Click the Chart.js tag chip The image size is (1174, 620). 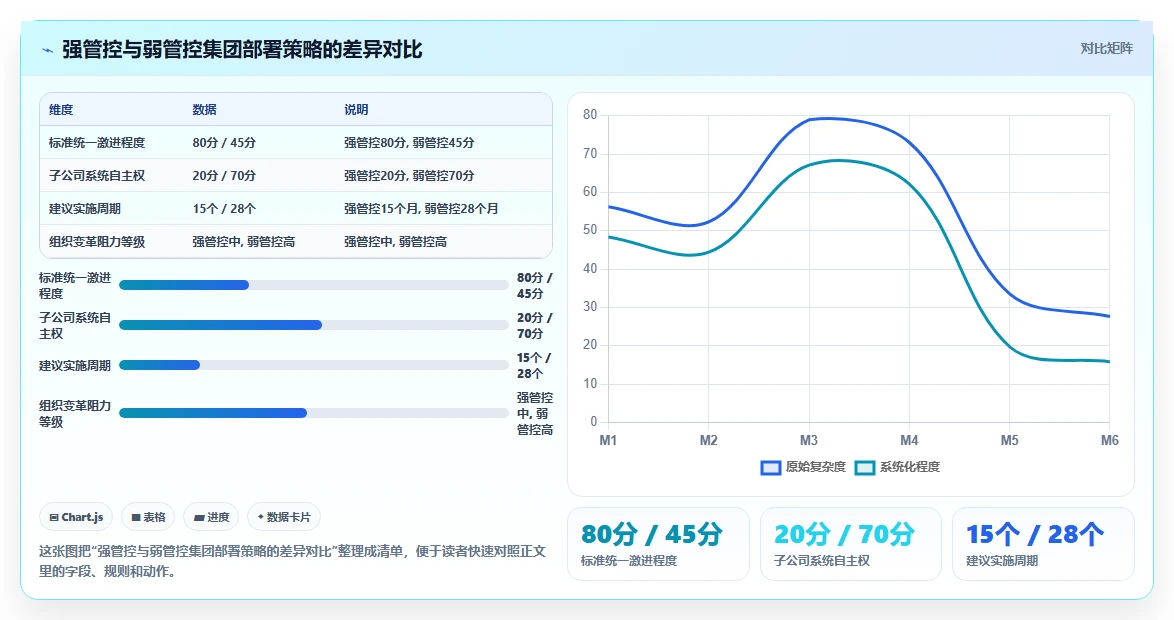click(x=76, y=517)
